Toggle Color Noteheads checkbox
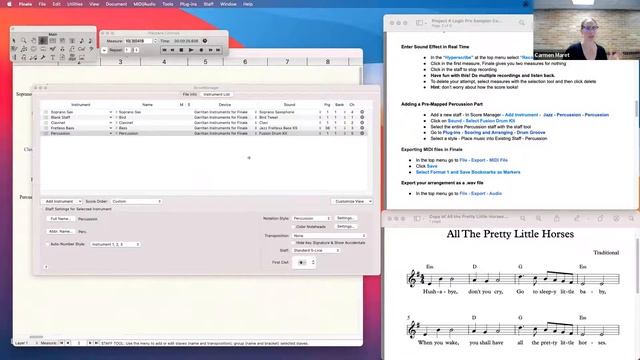Image resolution: width=640 pixels, height=360 pixels. click(293, 227)
